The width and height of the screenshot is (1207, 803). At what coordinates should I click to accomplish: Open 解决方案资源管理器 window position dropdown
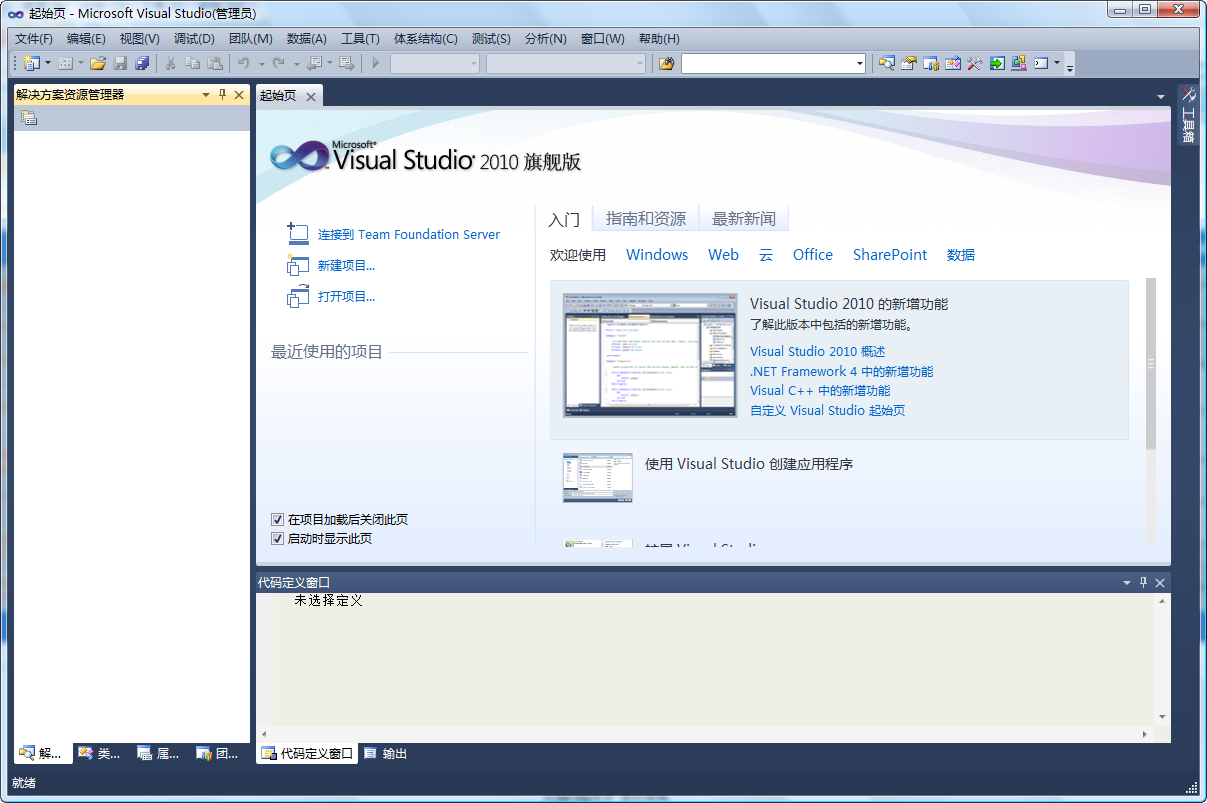(x=206, y=95)
